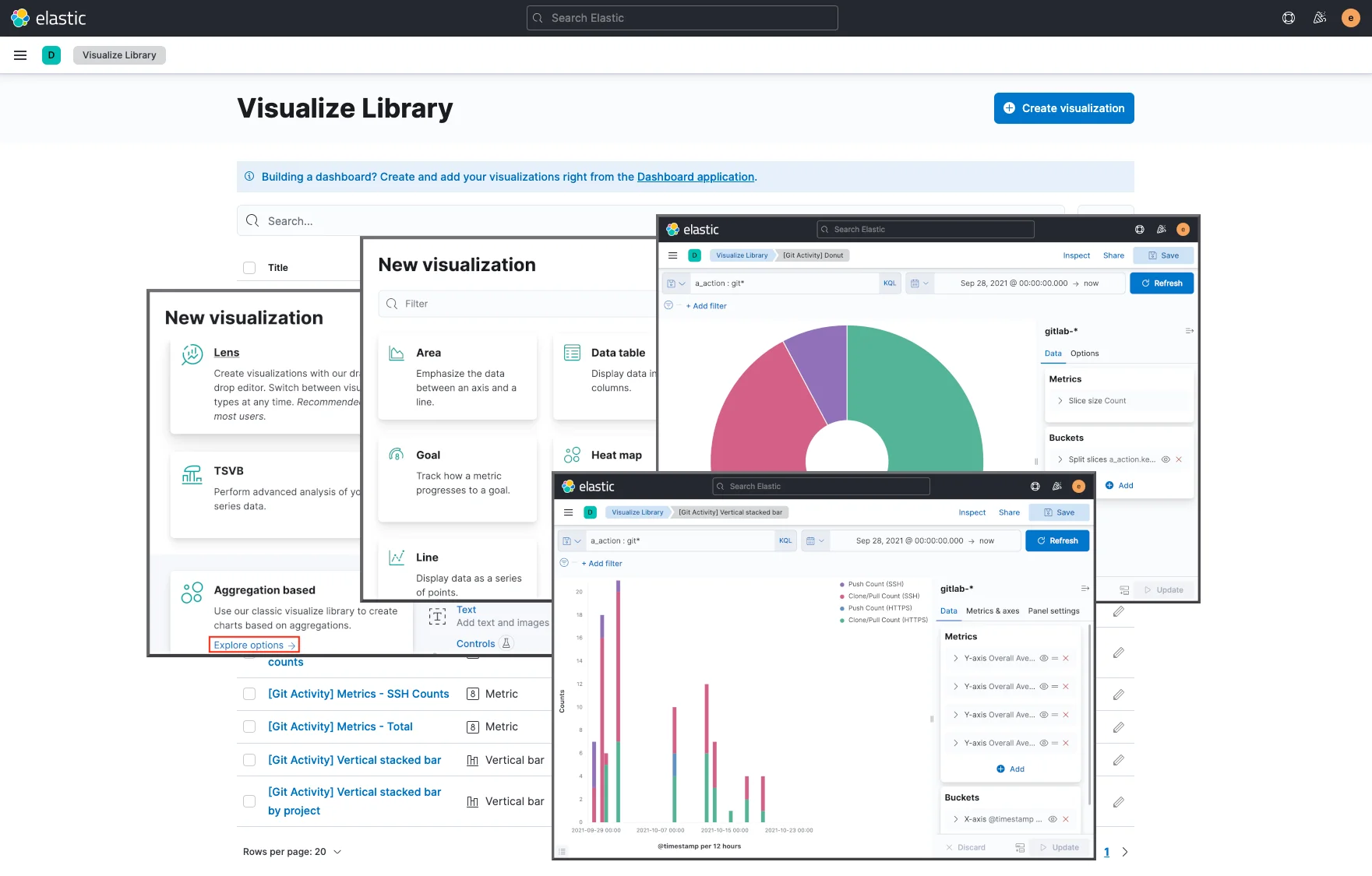Click the Elastic logo in header
1372x876 pixels.
[48, 18]
